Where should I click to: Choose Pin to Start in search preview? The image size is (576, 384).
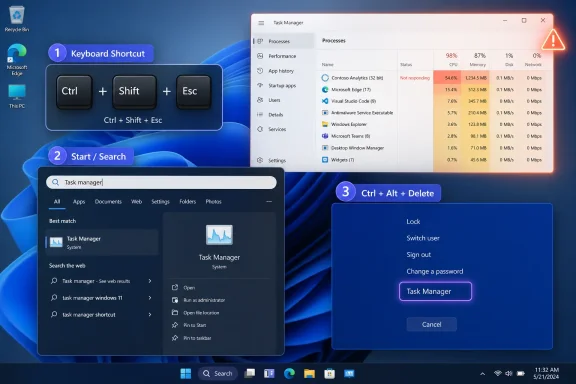coord(189,325)
